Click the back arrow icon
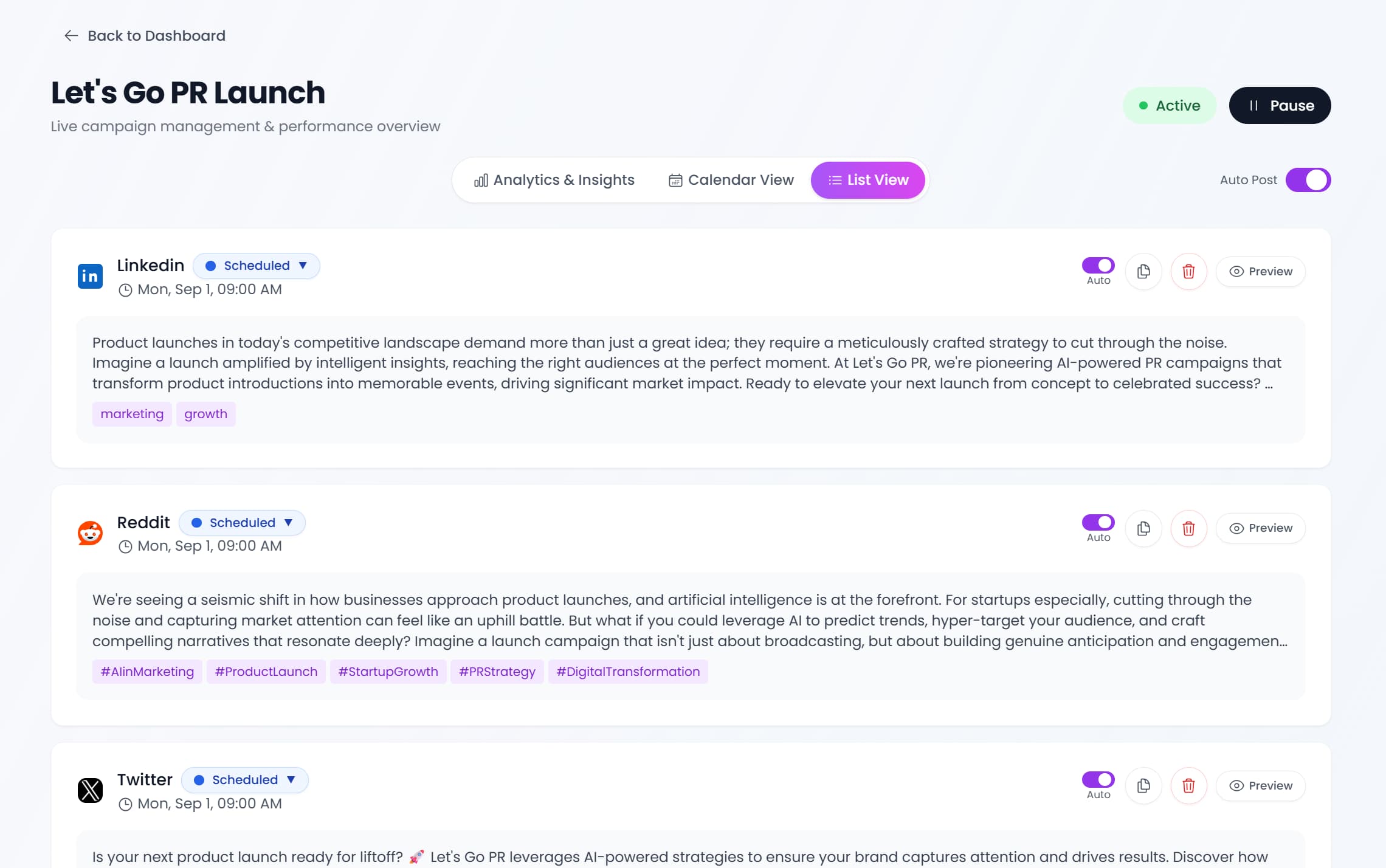 pos(71,35)
